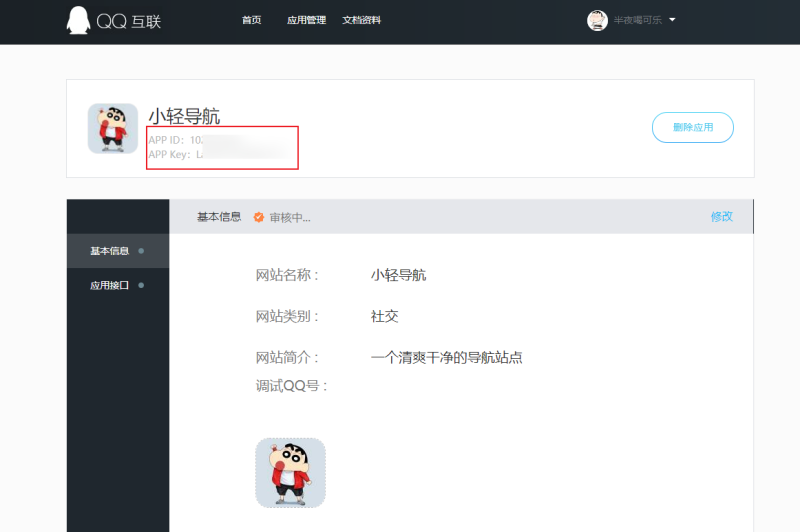
Task: Click the 小轻导航 app title heading
Action: pos(184,116)
